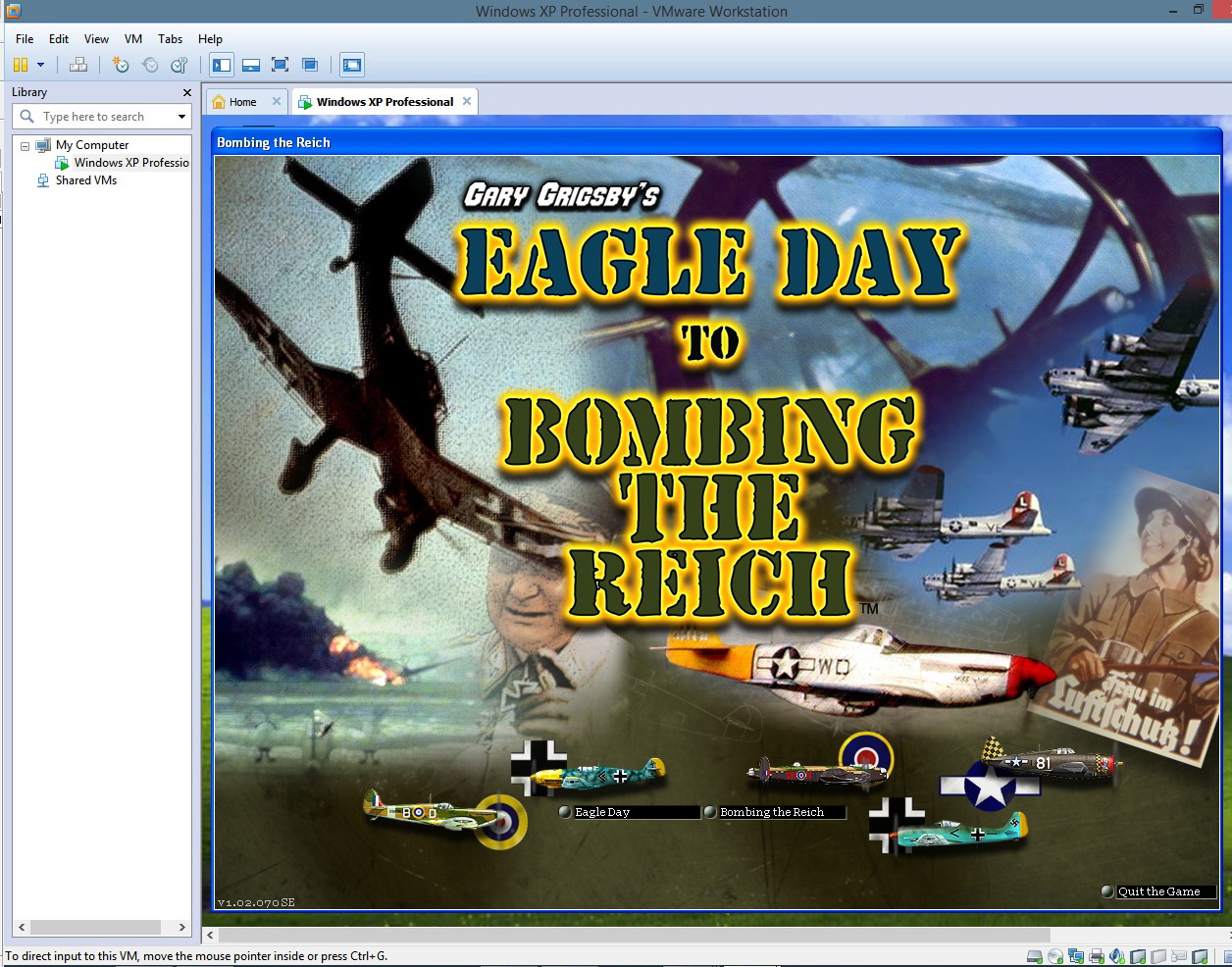The height and width of the screenshot is (967, 1232).
Task: Open the Tabs menu
Action: pos(171,39)
